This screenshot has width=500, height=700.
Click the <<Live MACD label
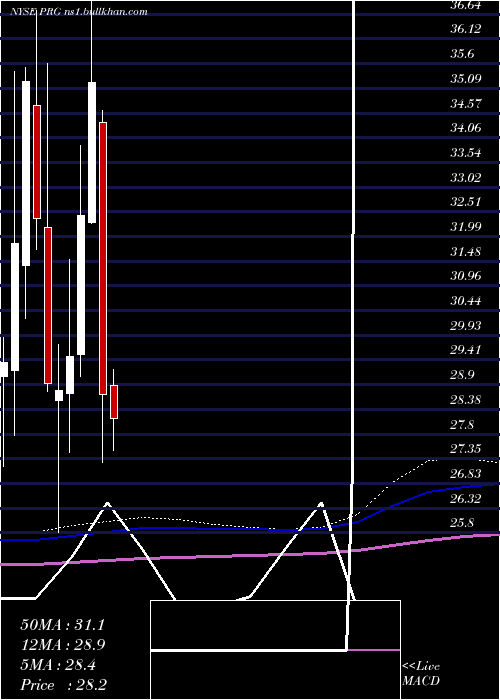point(421,674)
